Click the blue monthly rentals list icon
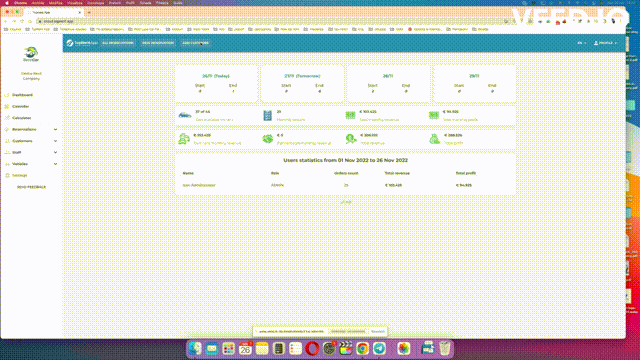640x360 pixels. [x=267, y=116]
